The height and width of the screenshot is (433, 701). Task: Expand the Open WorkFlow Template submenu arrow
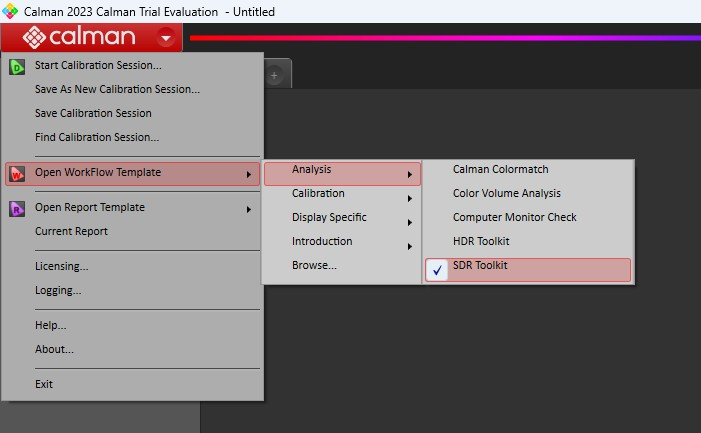click(249, 174)
